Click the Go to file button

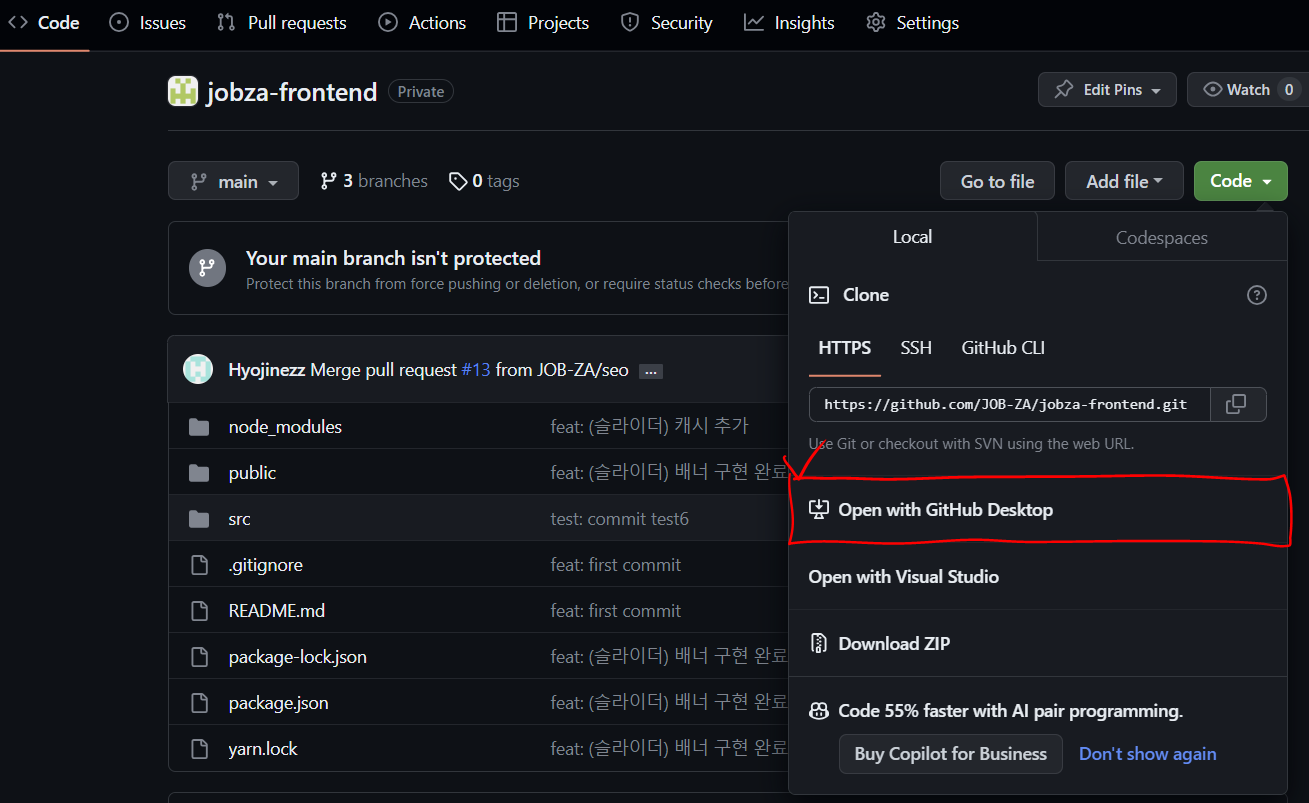click(997, 181)
